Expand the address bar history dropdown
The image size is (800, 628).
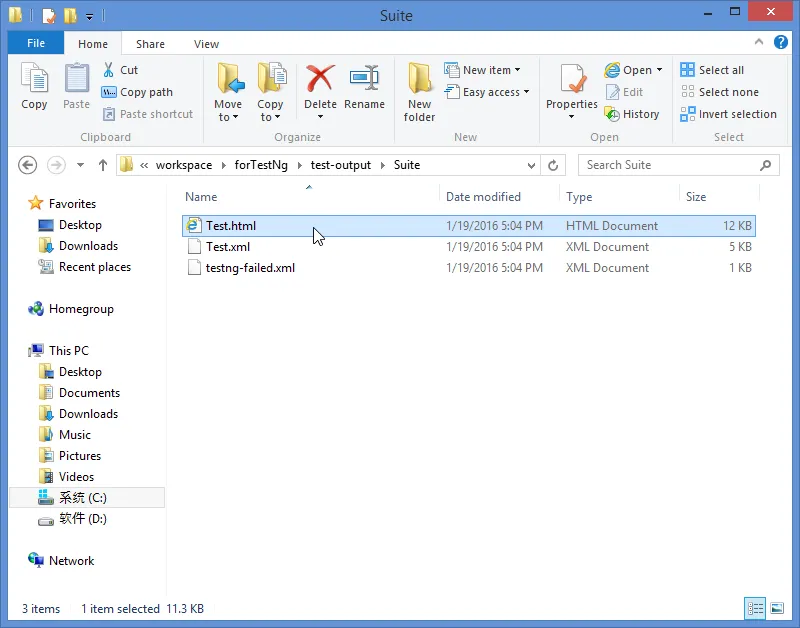click(531, 165)
